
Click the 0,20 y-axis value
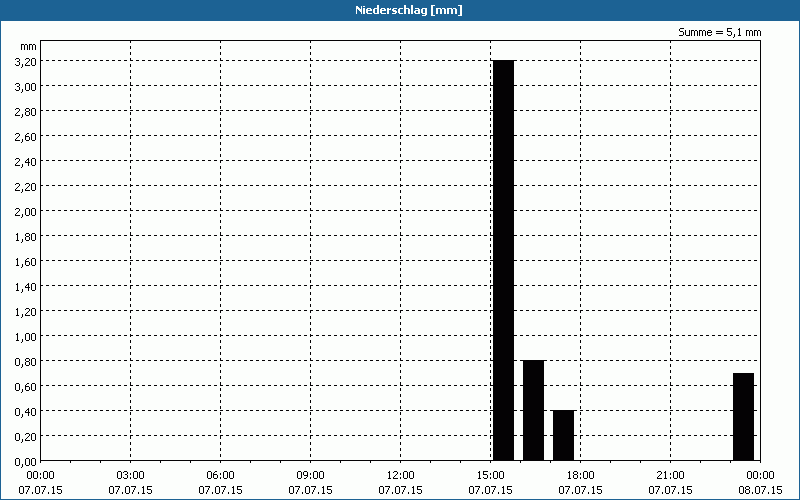tap(26, 436)
